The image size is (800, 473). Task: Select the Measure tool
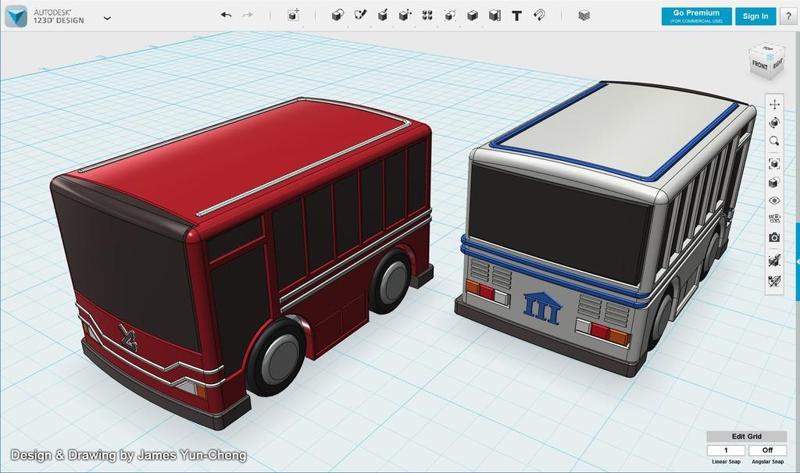click(x=494, y=15)
